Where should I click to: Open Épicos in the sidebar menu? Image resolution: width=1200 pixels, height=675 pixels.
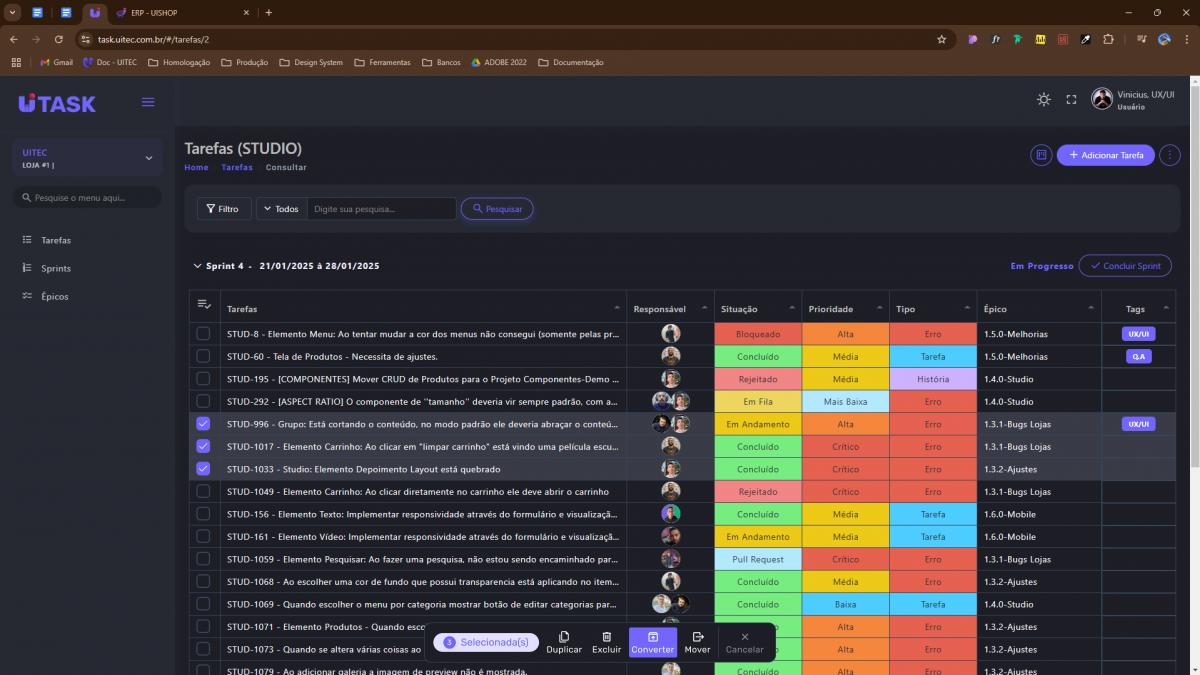click(54, 296)
